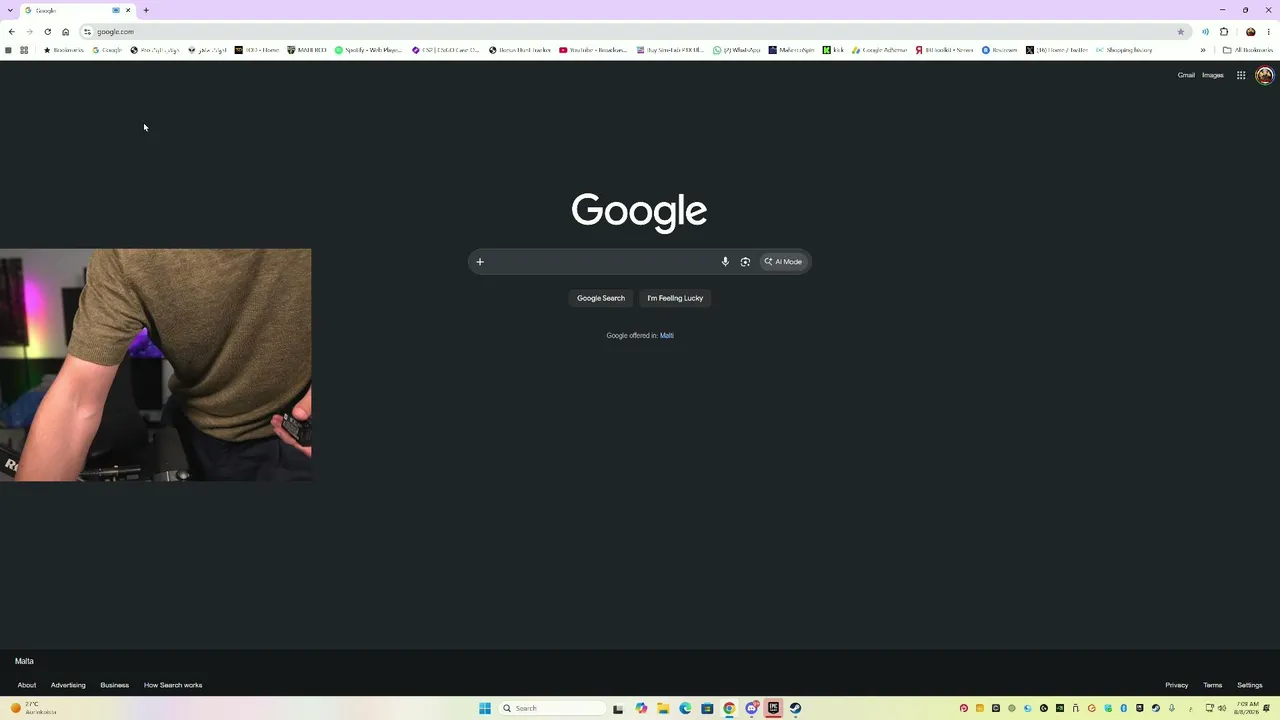
Task: Open the Privacy footer link
Action: (1177, 685)
